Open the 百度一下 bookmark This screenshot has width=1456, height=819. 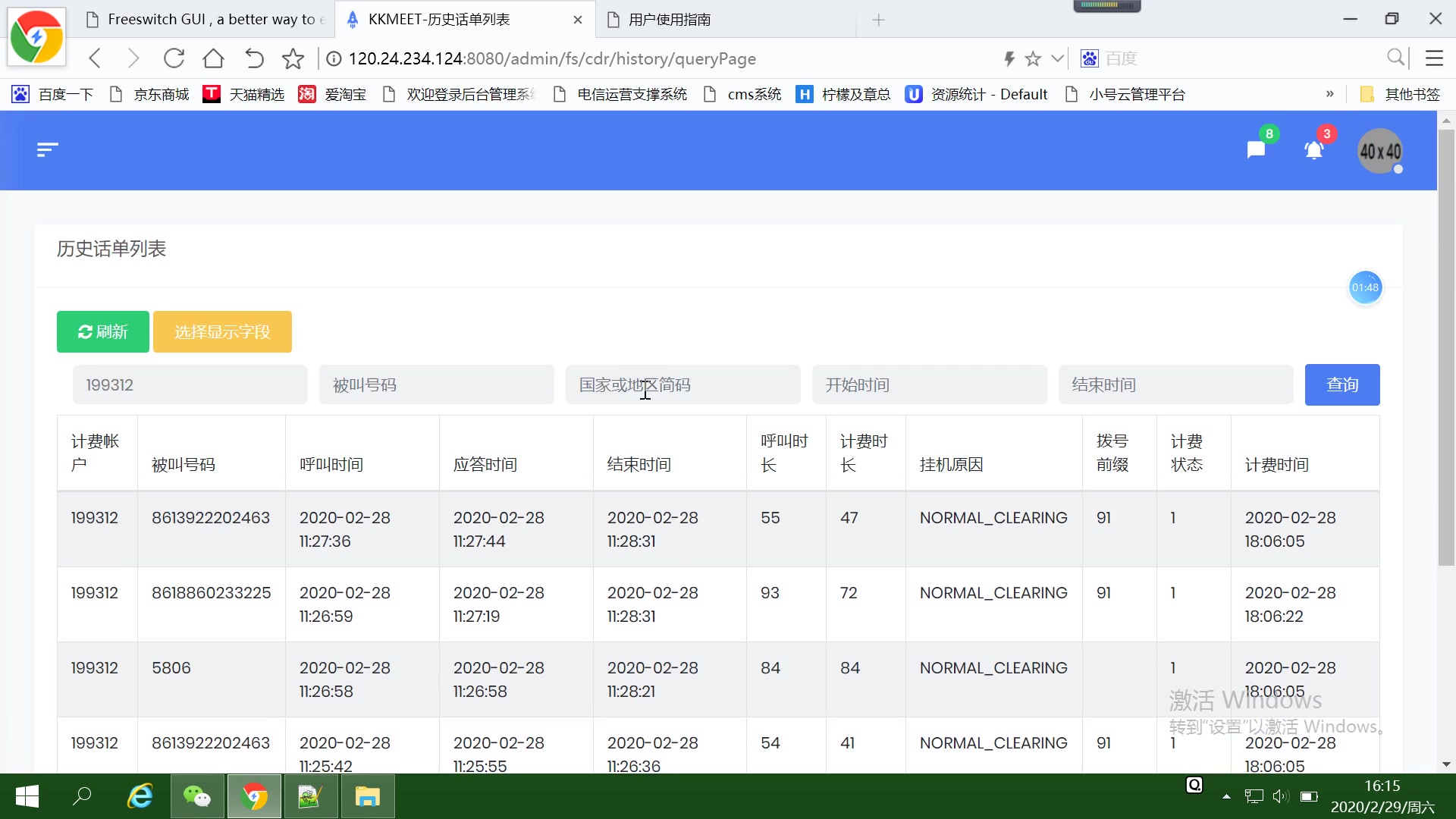[x=53, y=94]
